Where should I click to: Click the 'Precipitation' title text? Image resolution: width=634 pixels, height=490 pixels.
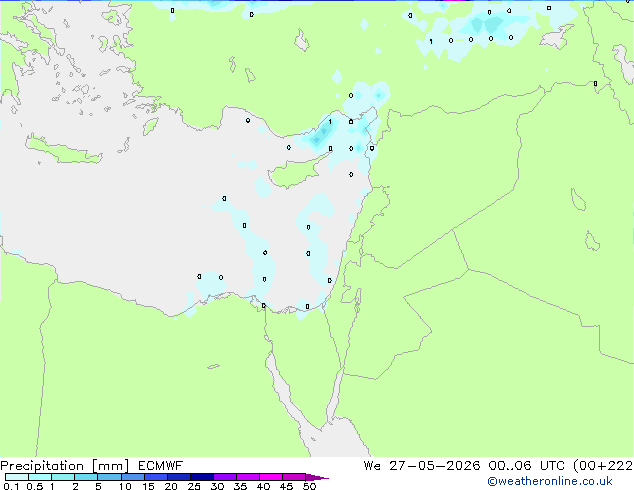(x=42, y=466)
